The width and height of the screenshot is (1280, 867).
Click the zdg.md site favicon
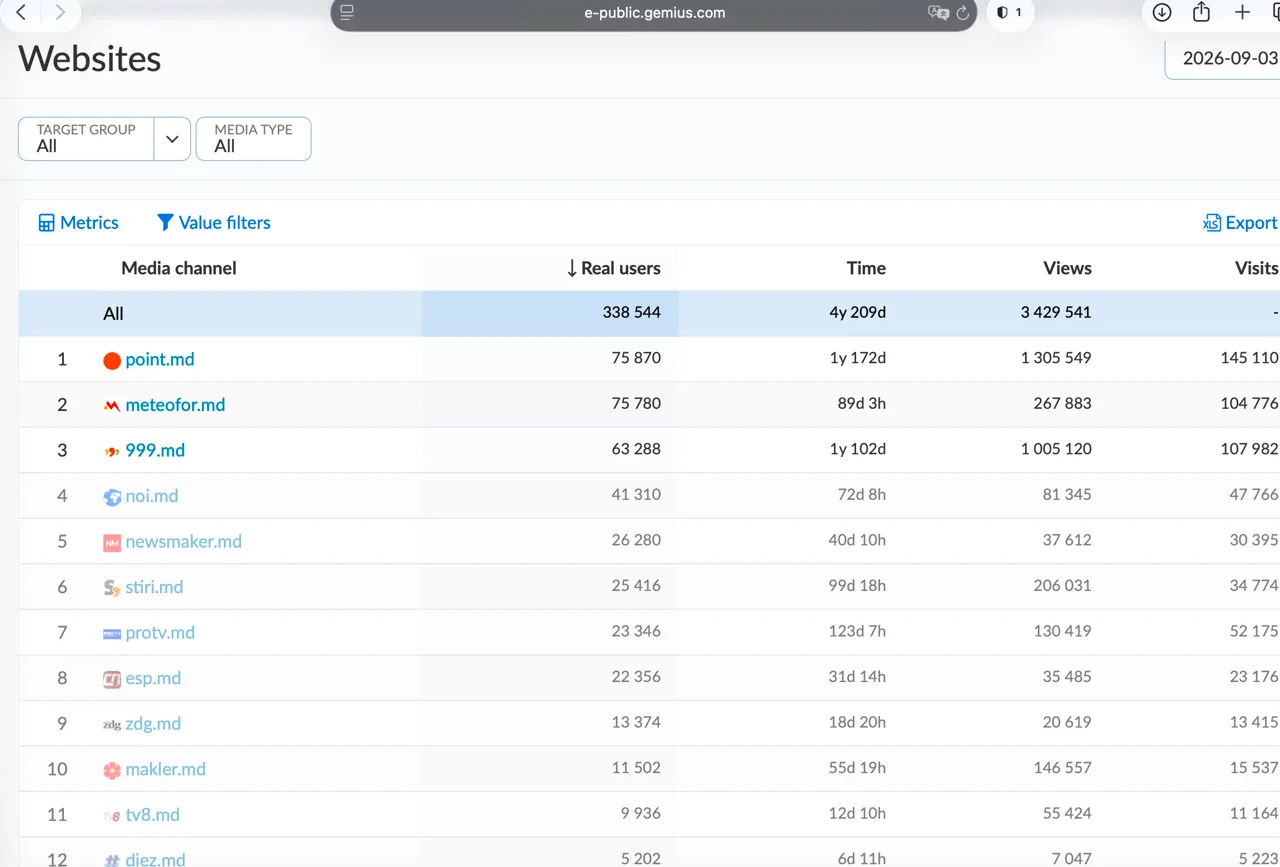coord(112,725)
